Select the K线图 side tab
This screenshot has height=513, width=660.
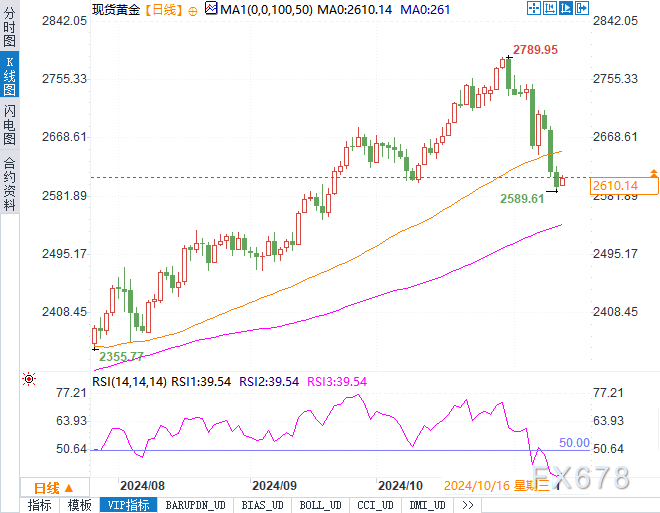(9, 76)
